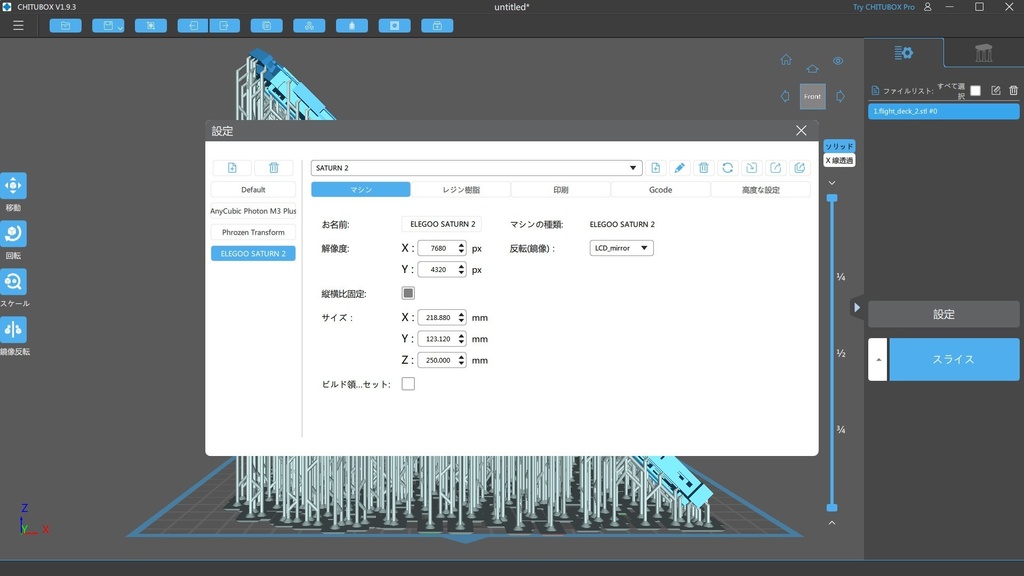The width and height of the screenshot is (1024, 576).
Task: Import profile configuration icon
Action: 752,168
